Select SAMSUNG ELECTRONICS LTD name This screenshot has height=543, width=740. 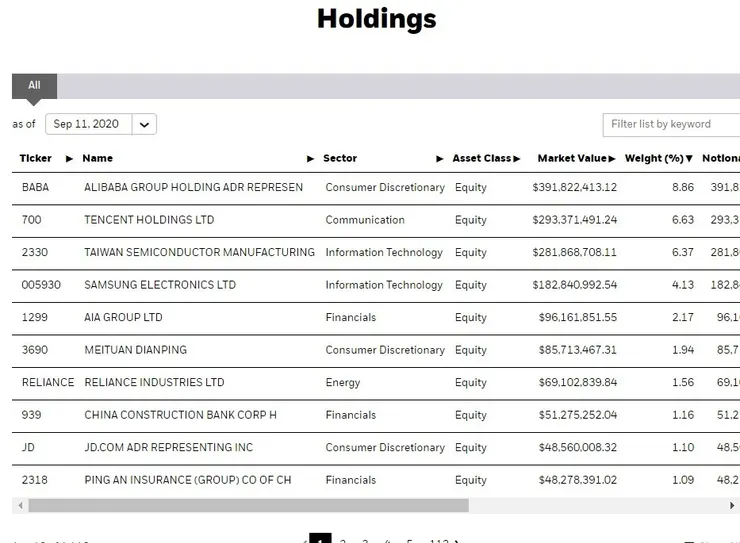pyautogui.click(x=160, y=285)
